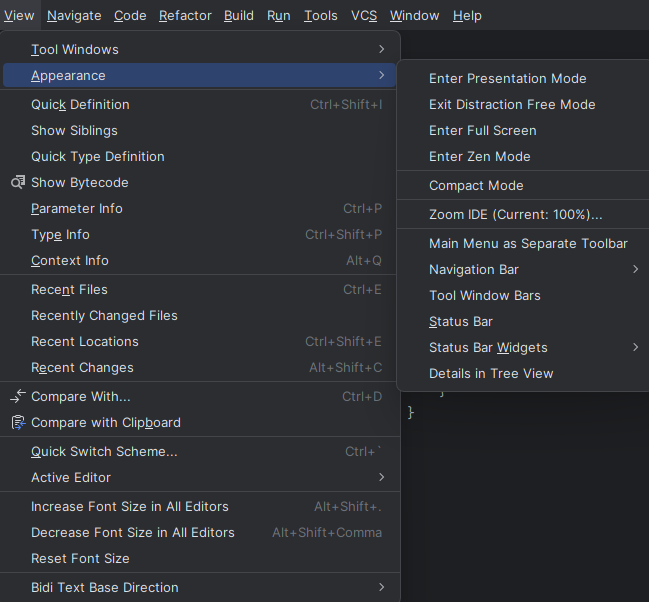Image resolution: width=649 pixels, height=602 pixels.
Task: Click the Compare with Clipboard icon
Action: click(x=18, y=423)
